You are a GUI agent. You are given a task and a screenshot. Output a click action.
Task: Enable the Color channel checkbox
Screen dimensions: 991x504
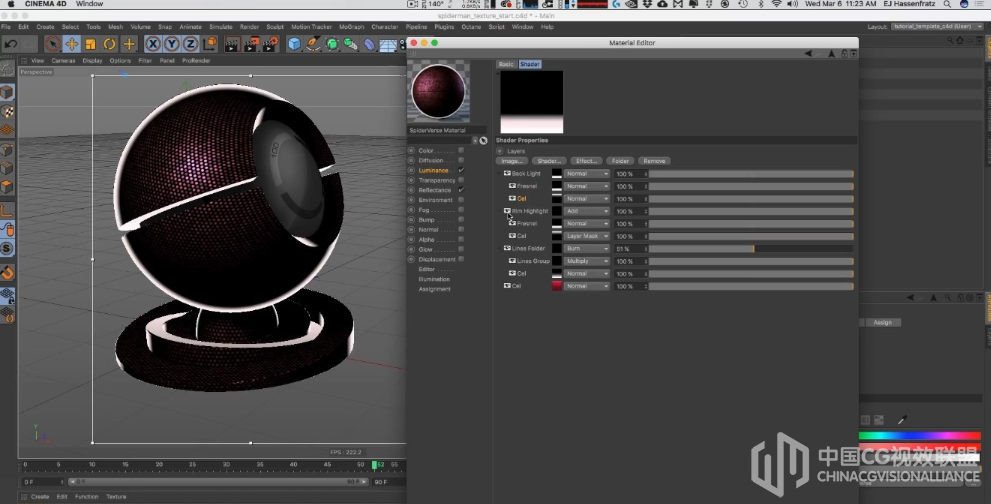(x=461, y=151)
